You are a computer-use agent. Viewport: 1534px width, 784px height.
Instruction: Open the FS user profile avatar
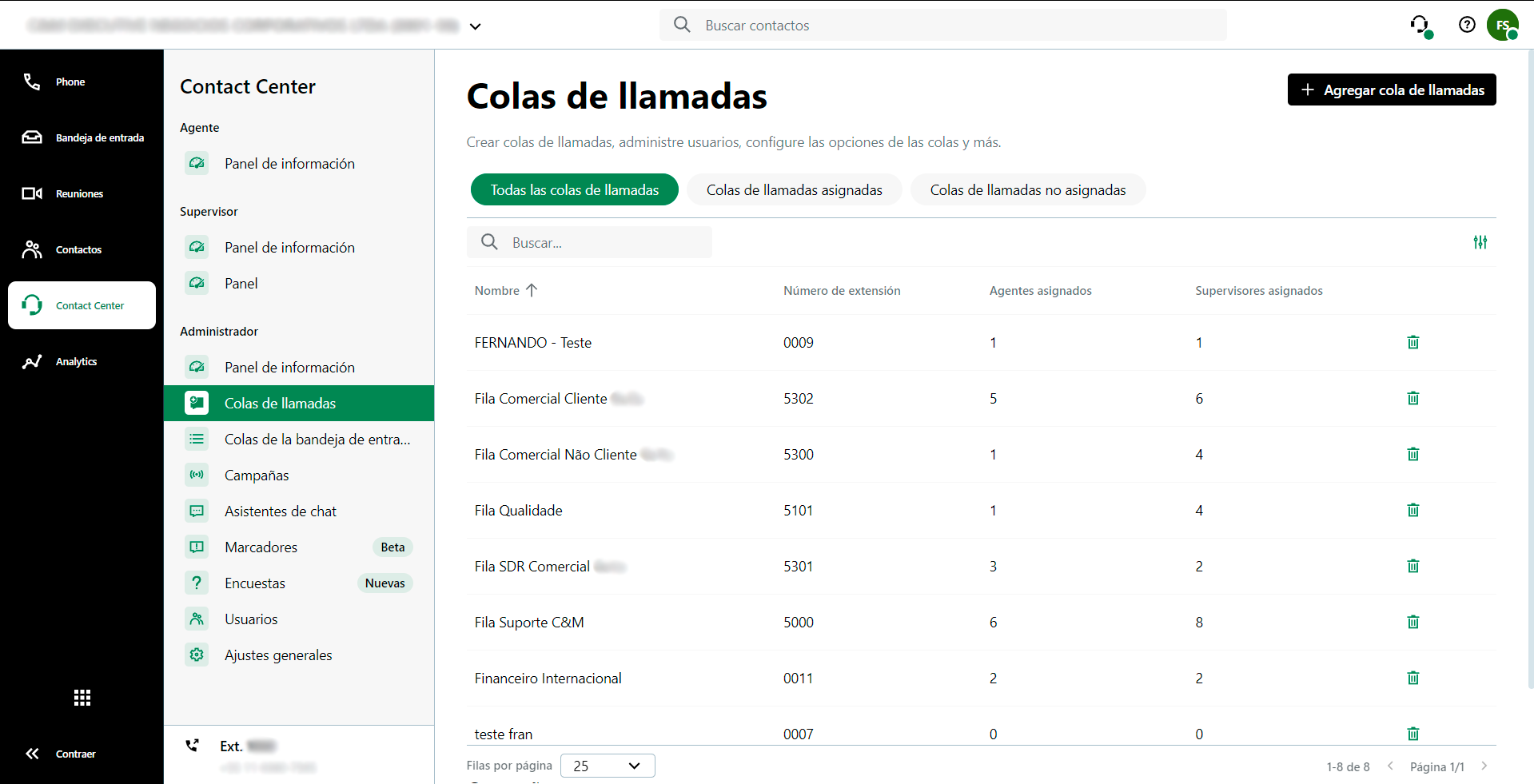(1502, 25)
